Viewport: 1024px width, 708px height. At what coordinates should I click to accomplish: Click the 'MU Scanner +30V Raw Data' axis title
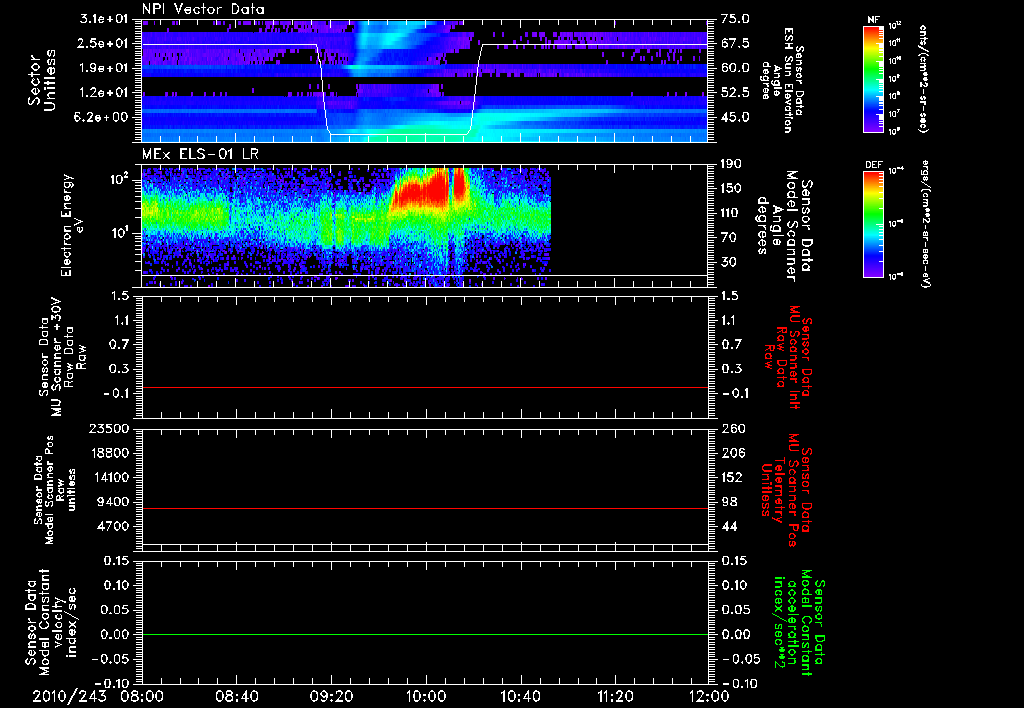pyautogui.click(x=63, y=356)
